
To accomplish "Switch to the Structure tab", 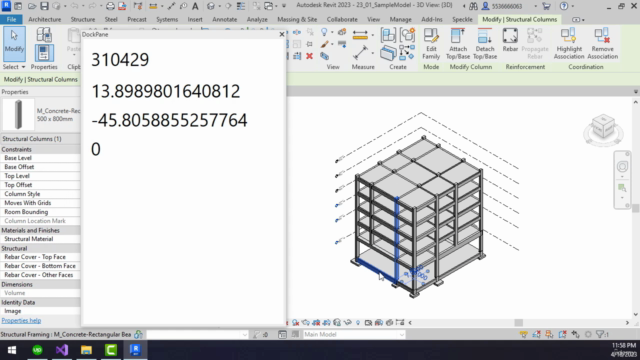I will 82,19.
